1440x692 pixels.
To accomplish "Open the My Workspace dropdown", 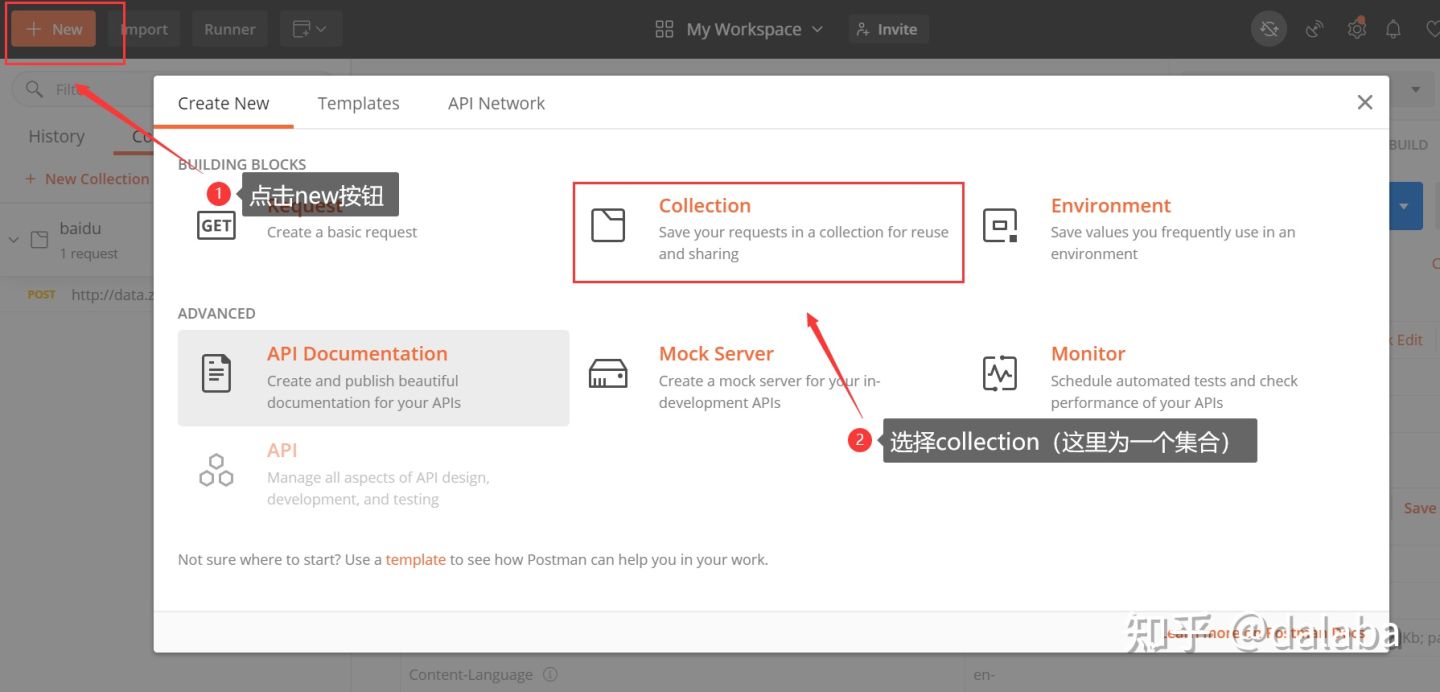I will tap(739, 29).
